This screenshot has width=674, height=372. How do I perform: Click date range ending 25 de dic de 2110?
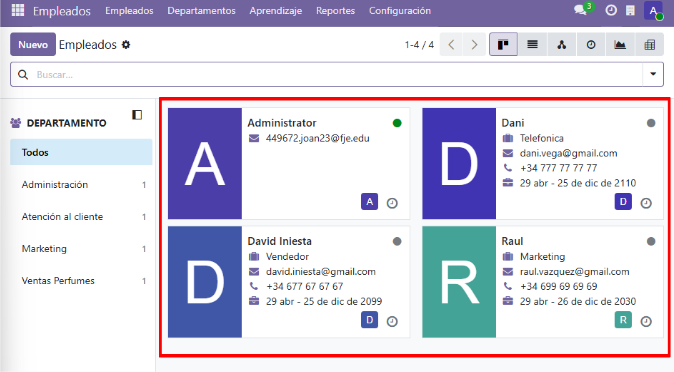pos(578,183)
